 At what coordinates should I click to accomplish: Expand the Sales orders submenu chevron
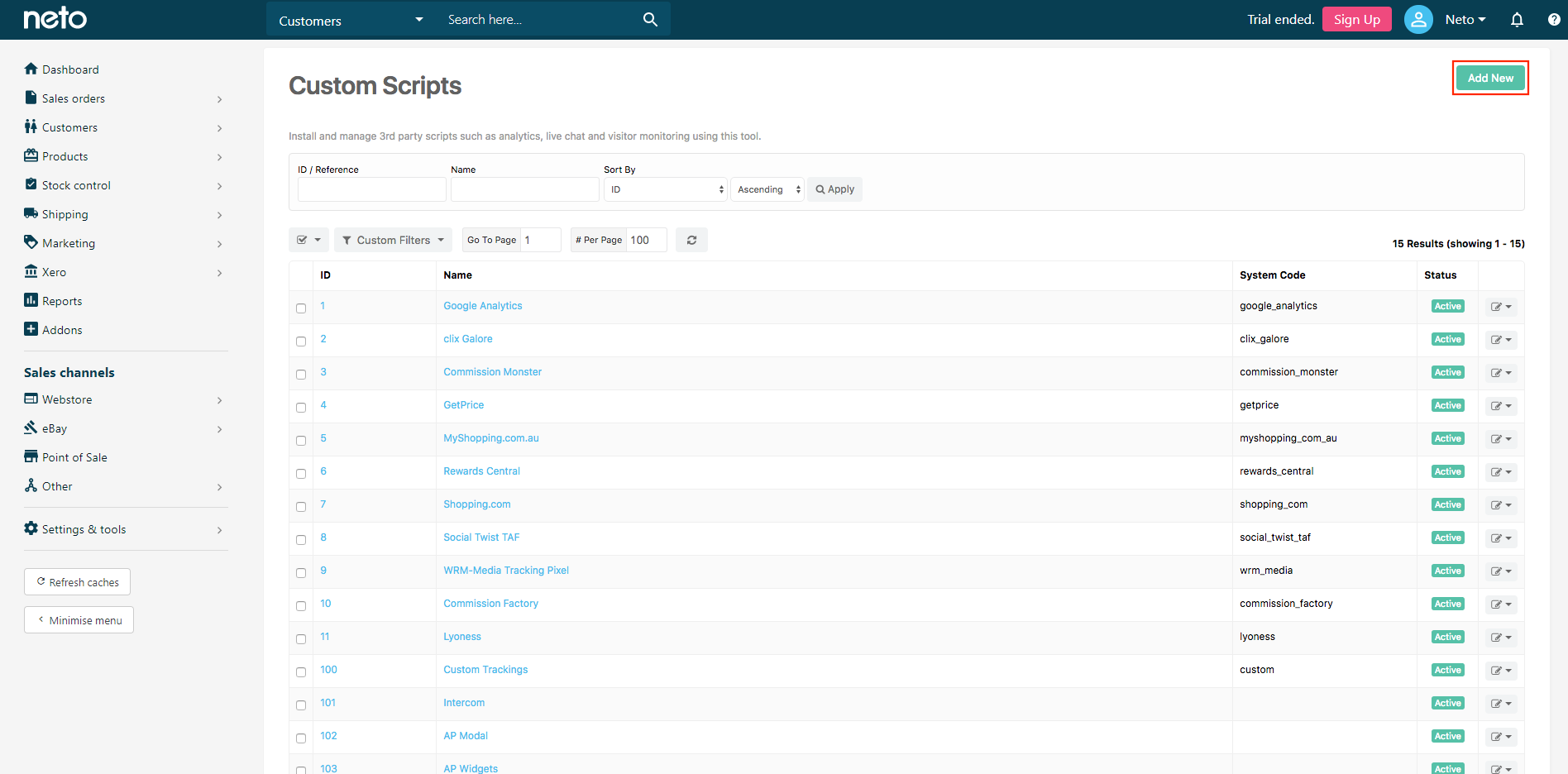tap(219, 99)
